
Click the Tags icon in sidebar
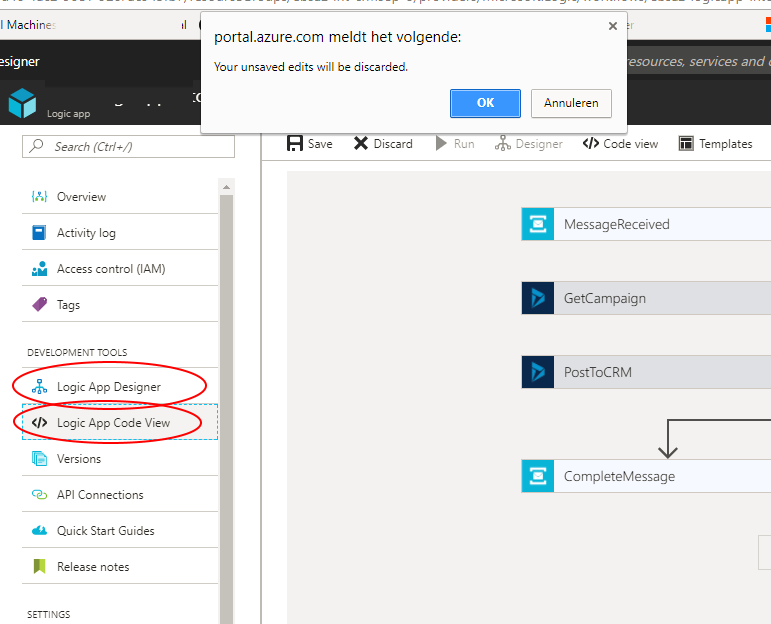click(x=40, y=305)
